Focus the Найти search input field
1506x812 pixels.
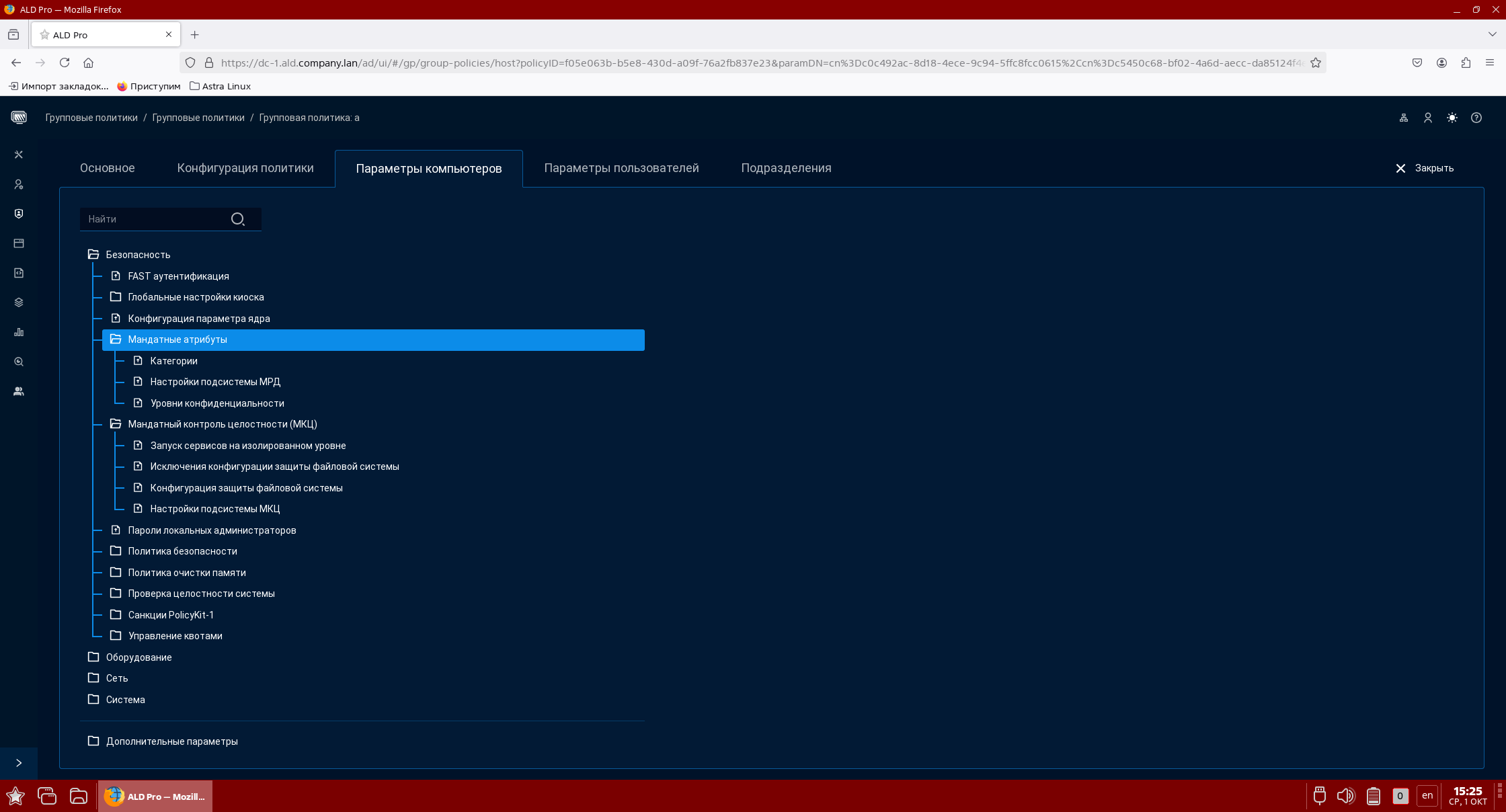(155, 219)
